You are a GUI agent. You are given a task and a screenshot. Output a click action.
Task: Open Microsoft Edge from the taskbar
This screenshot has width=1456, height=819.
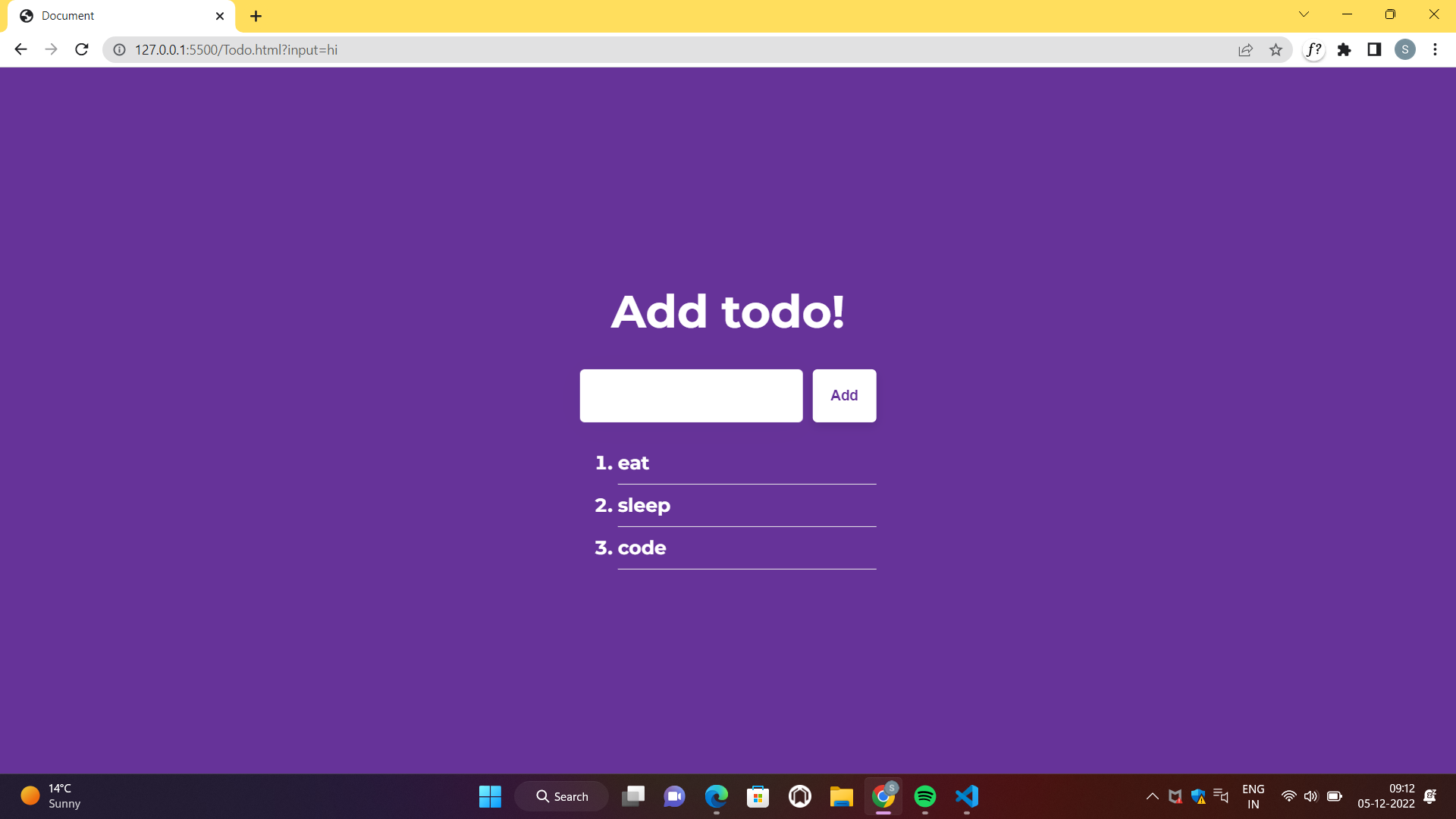715,796
